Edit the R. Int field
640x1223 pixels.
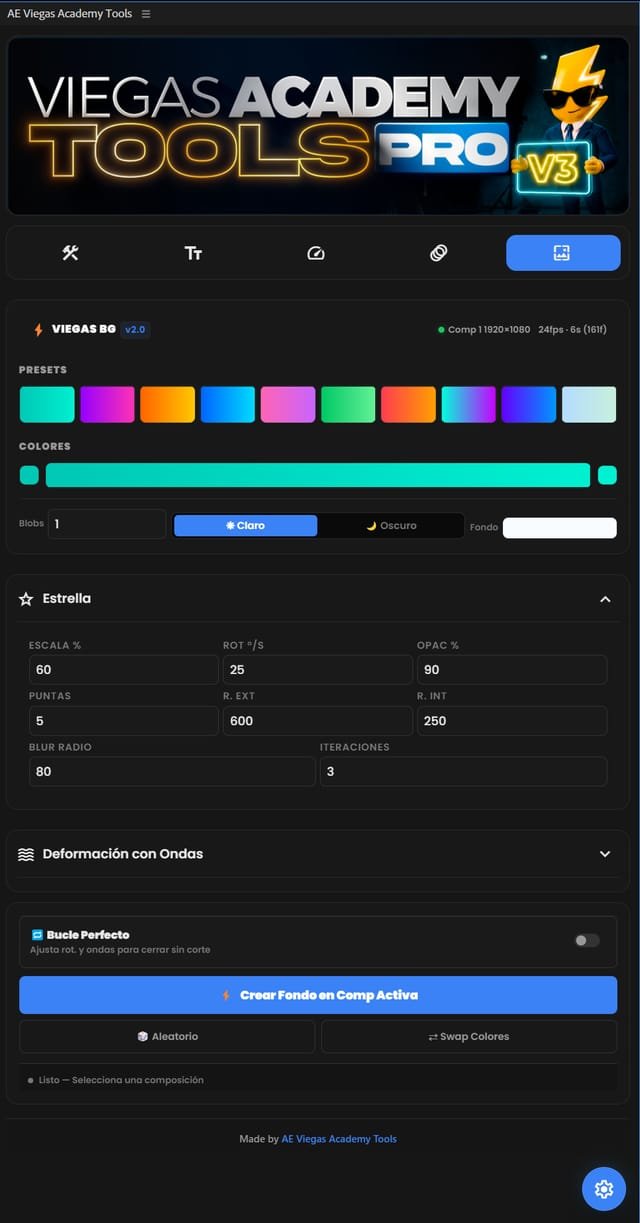point(512,721)
